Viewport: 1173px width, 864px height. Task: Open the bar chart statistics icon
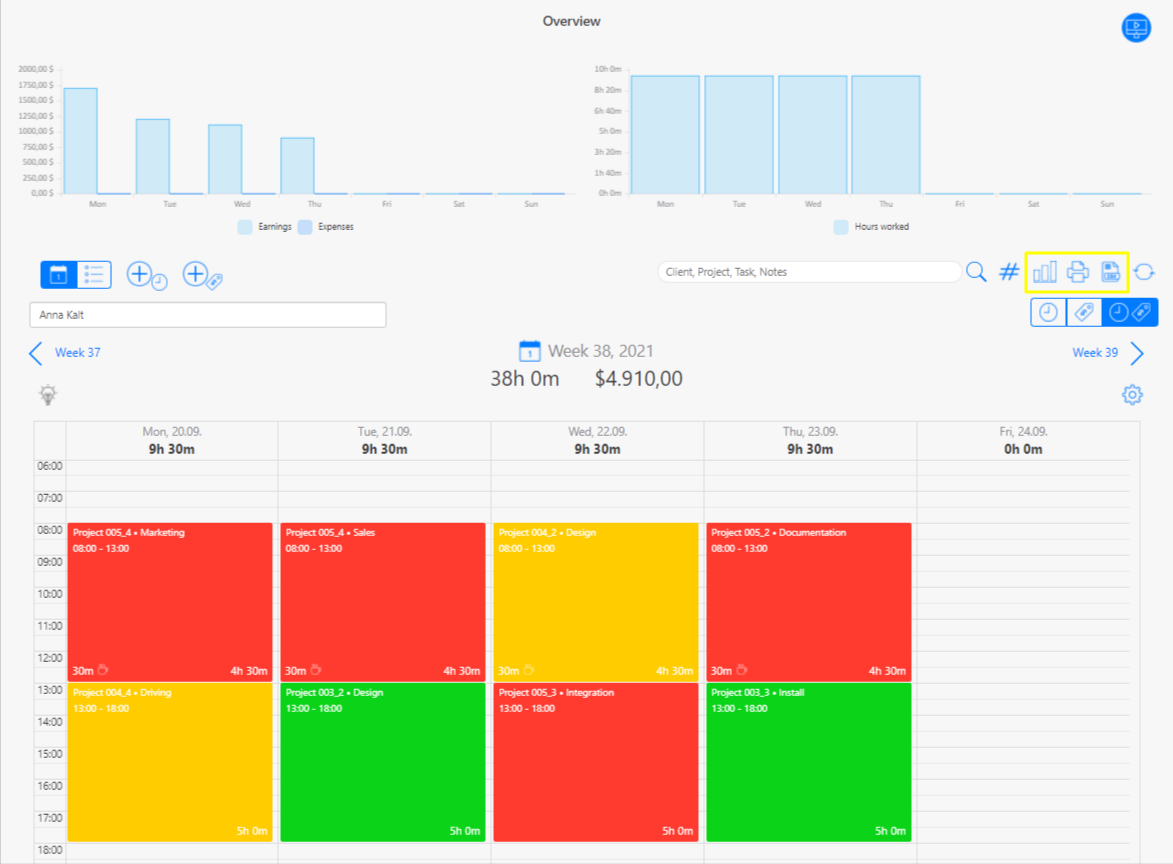pos(1044,272)
